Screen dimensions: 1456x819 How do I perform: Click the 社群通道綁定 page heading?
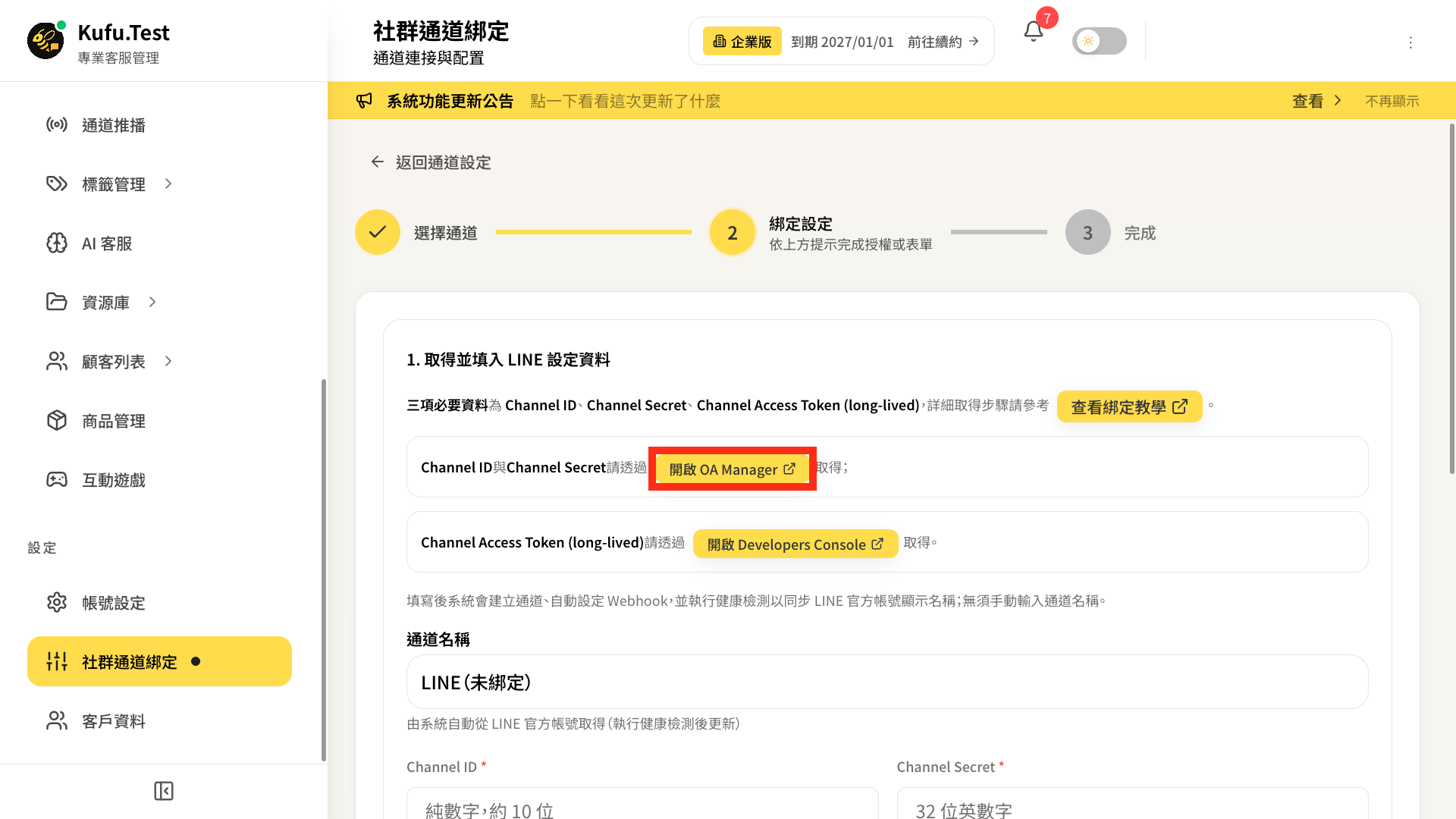click(x=441, y=31)
